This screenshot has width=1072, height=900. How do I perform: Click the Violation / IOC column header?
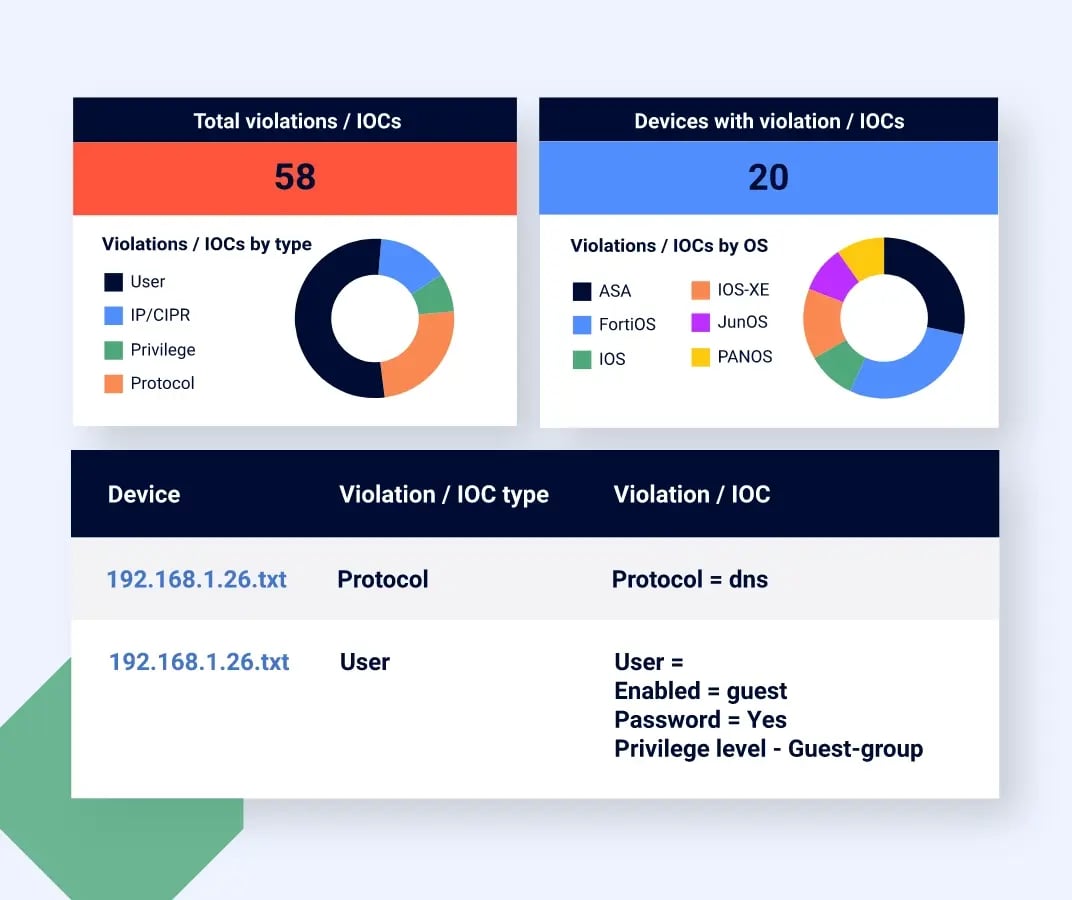(x=692, y=494)
